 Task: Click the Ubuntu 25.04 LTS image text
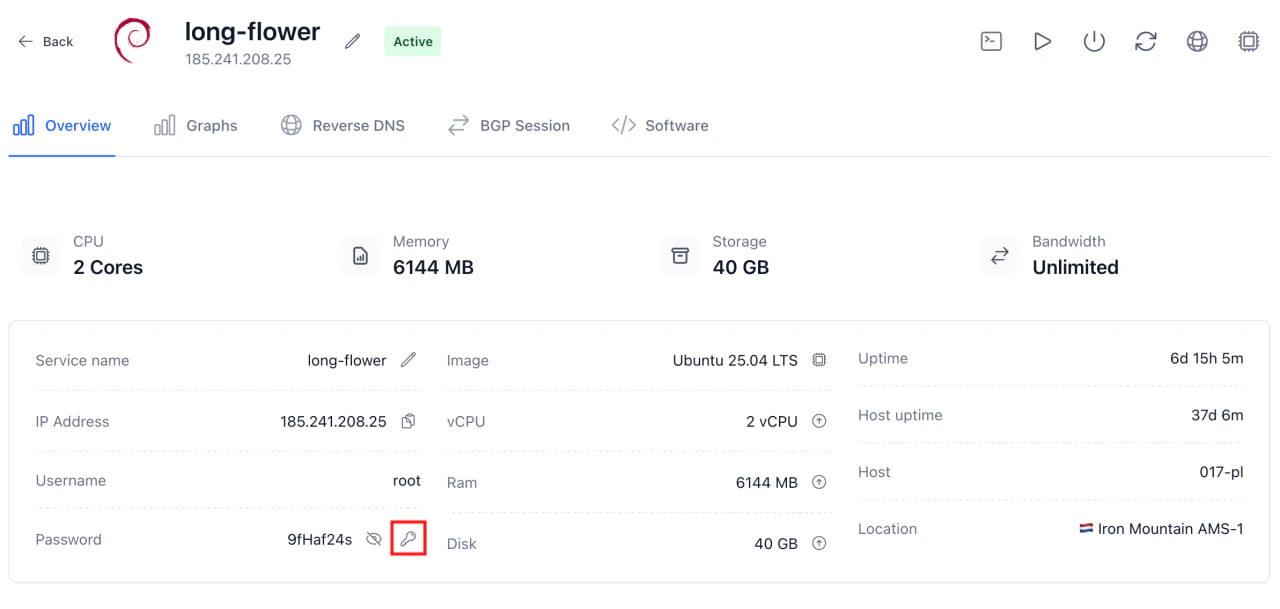tap(735, 360)
